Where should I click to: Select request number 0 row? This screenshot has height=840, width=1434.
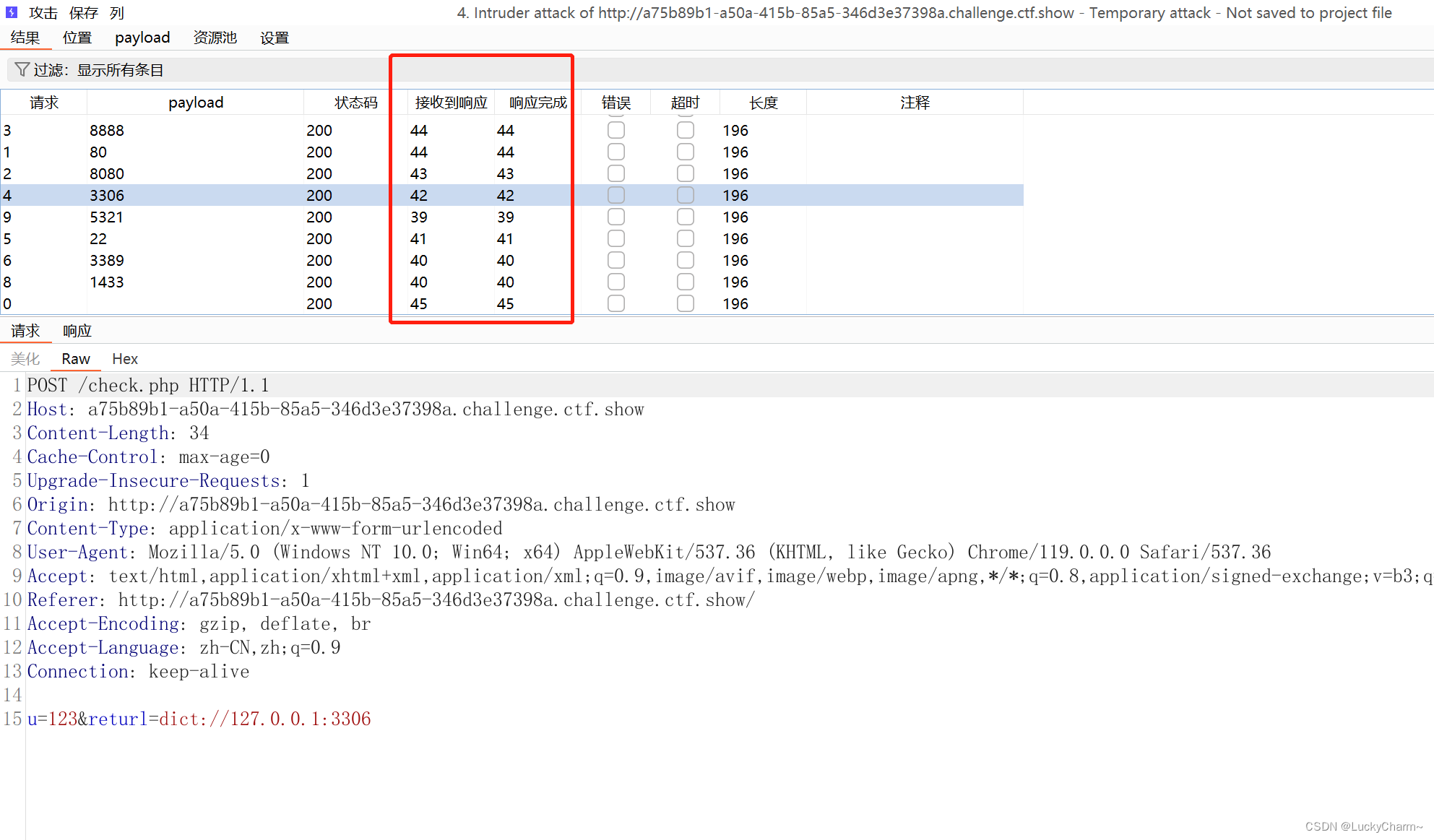511,303
